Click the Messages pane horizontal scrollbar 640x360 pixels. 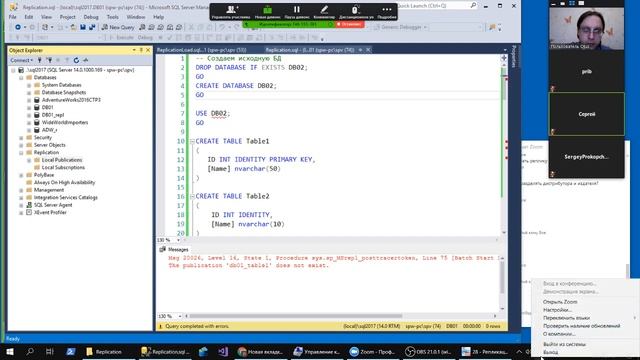296,316
